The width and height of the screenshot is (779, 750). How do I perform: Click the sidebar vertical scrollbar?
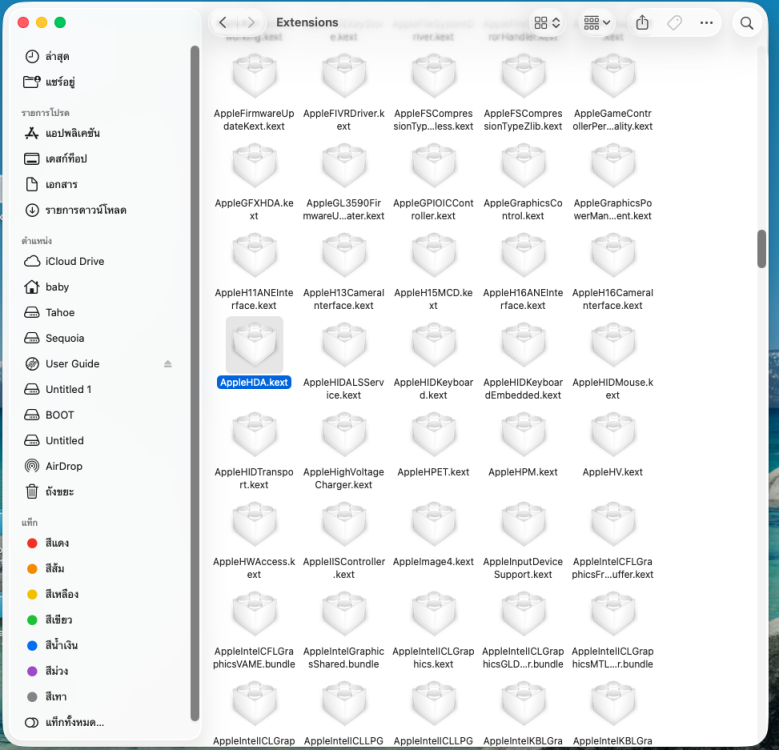195,382
